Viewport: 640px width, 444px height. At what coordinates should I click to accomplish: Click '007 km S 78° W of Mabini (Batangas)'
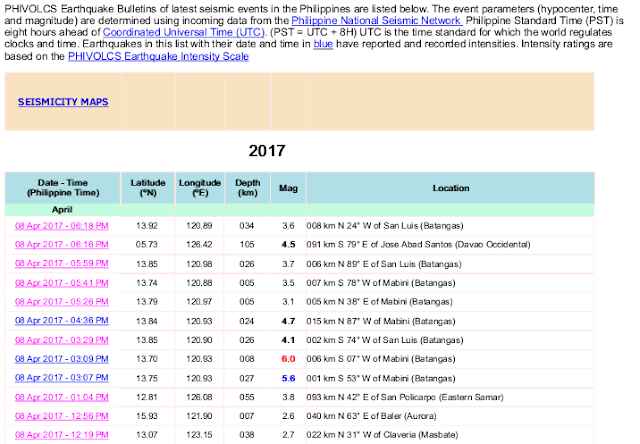pos(381,283)
